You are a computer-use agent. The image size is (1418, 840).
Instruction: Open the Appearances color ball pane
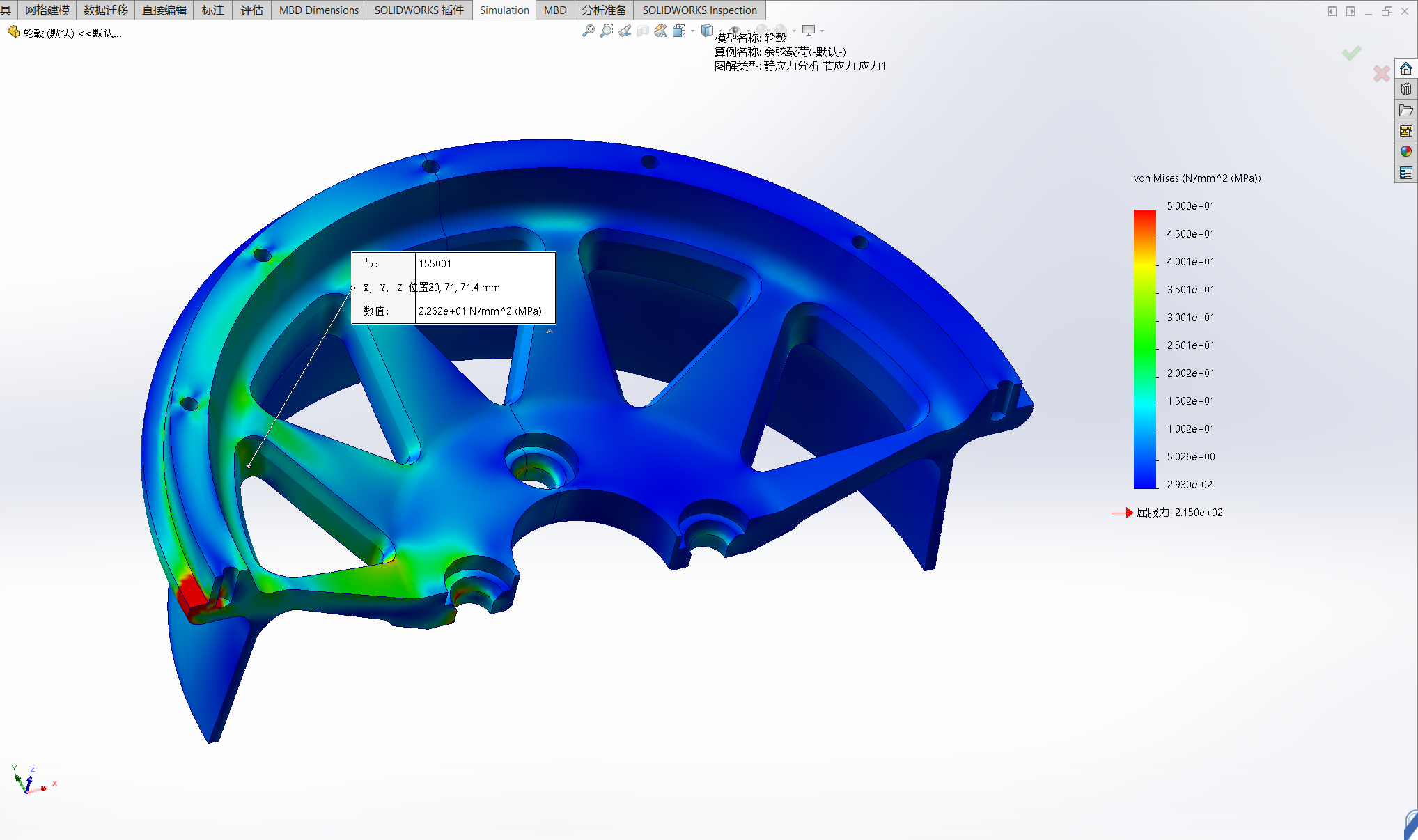click(x=1406, y=151)
